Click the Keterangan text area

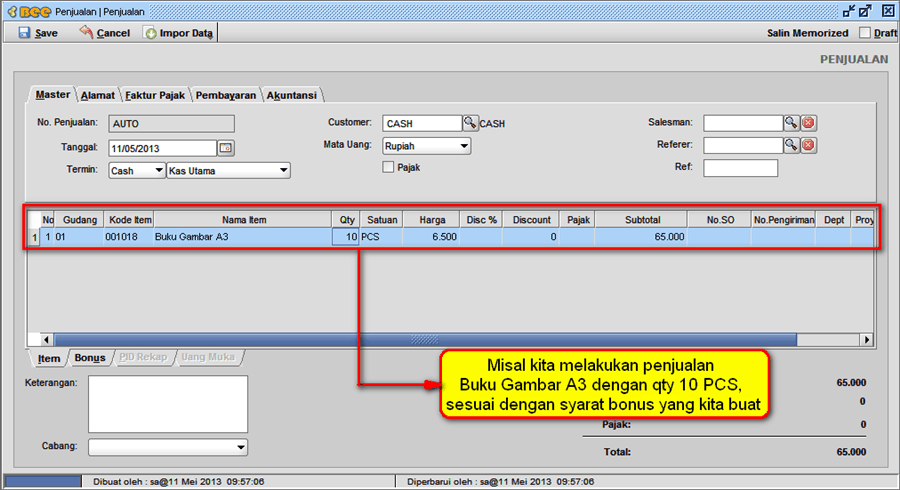tap(168, 404)
